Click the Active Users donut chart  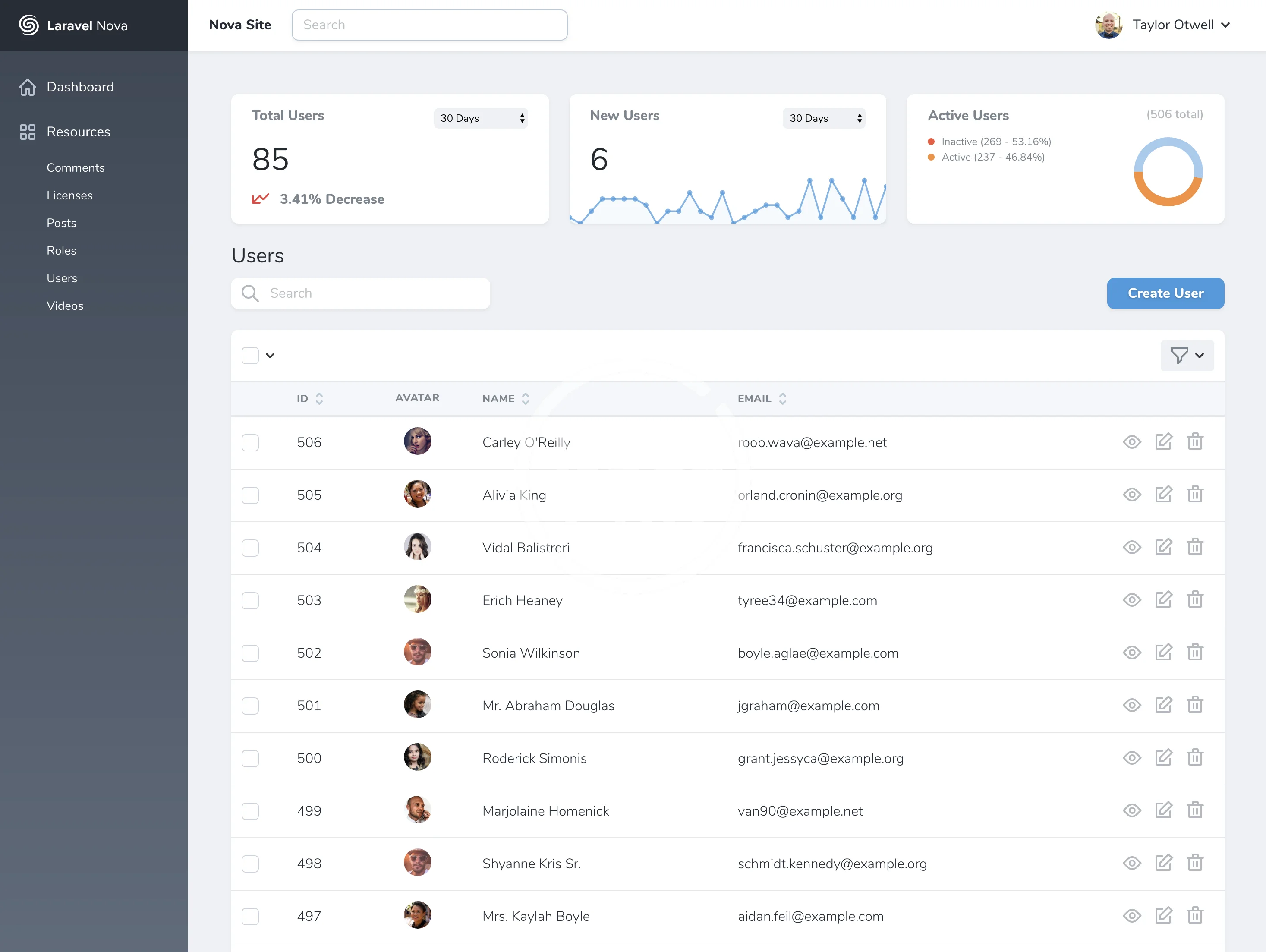(x=1168, y=172)
